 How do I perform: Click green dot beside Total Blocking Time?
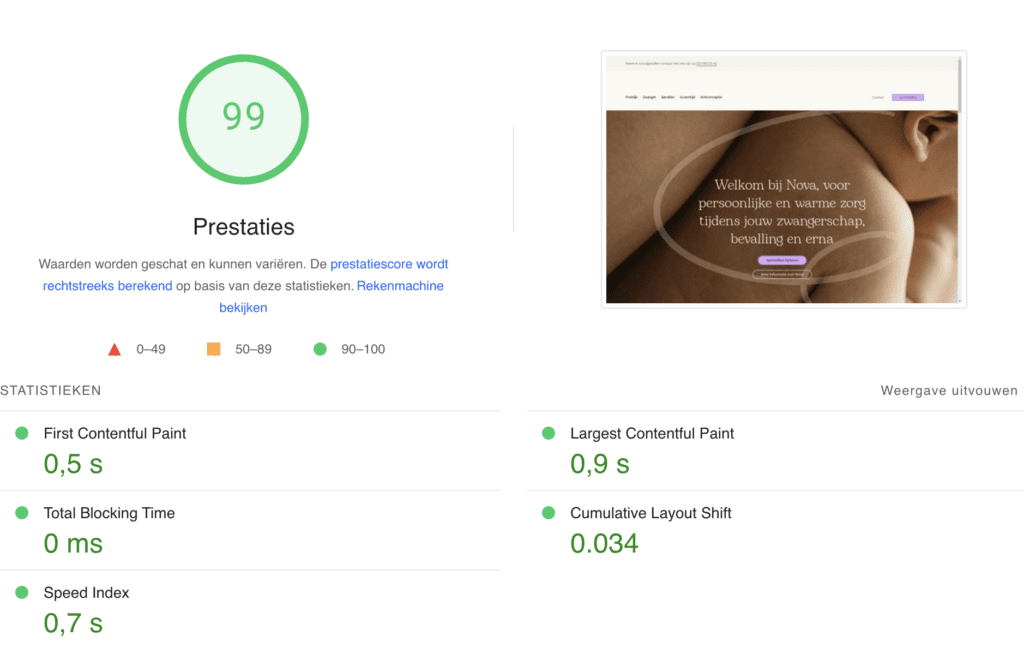click(x=22, y=513)
